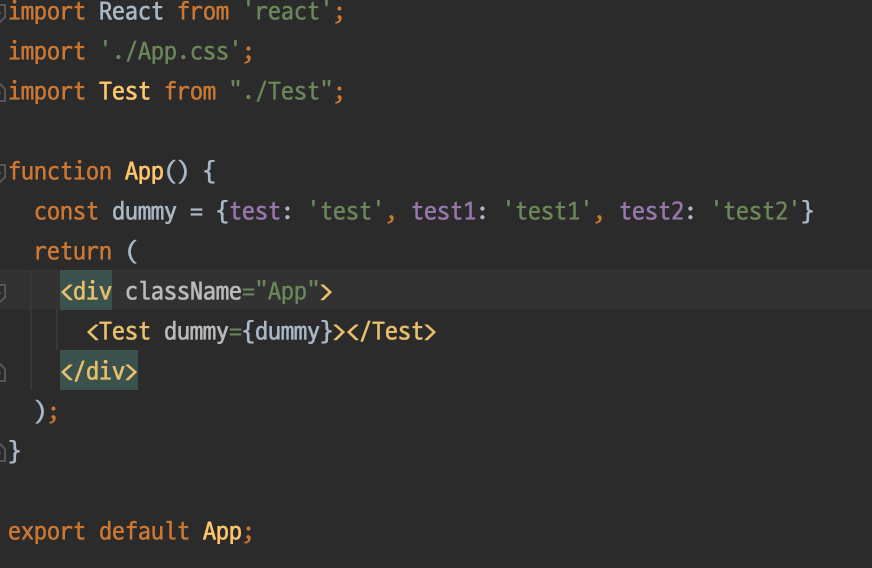Image resolution: width=872 pixels, height=568 pixels.
Task: Click the dummy variable name in const declaration
Action: pos(144,212)
